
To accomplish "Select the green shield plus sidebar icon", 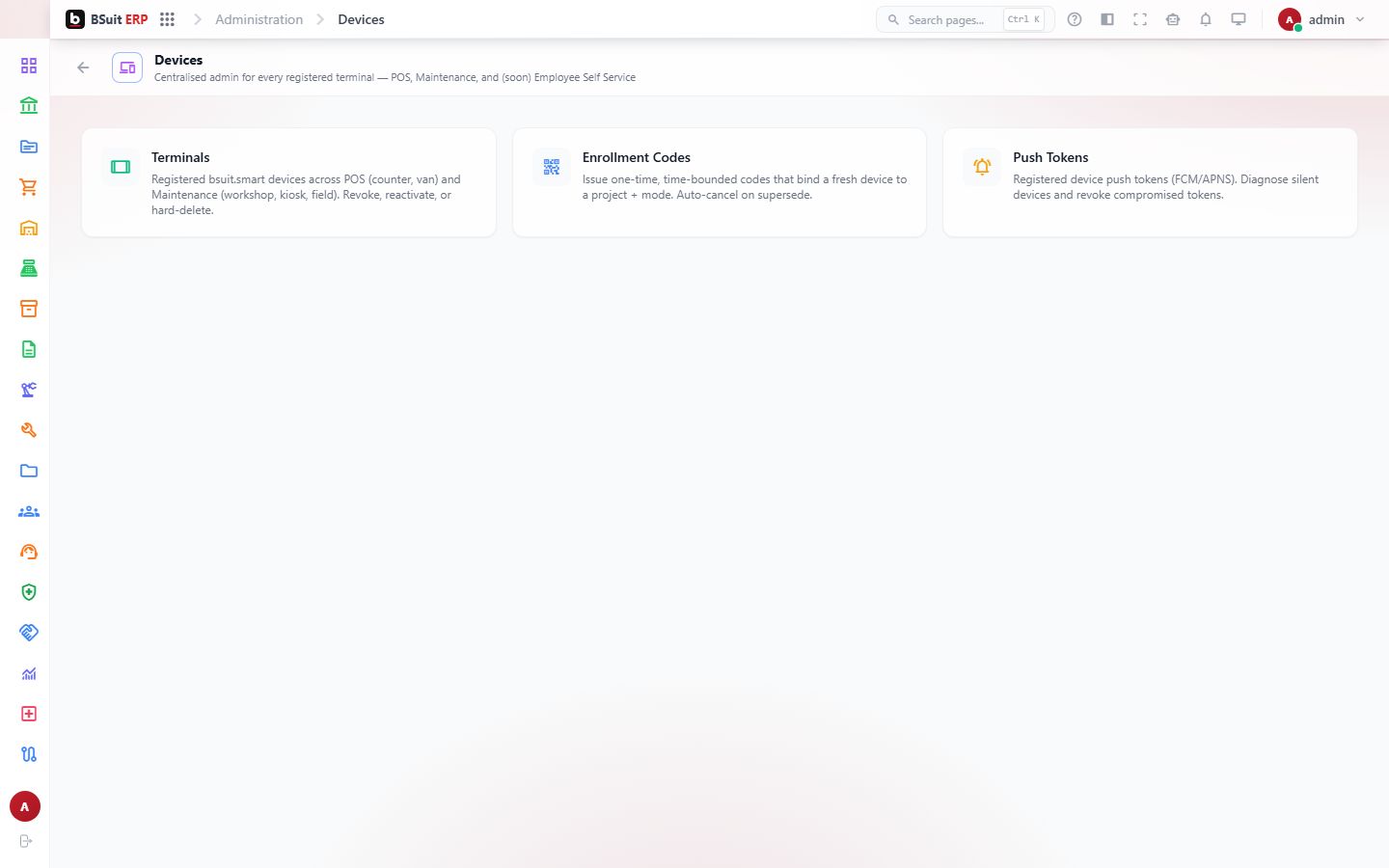I will (x=29, y=592).
